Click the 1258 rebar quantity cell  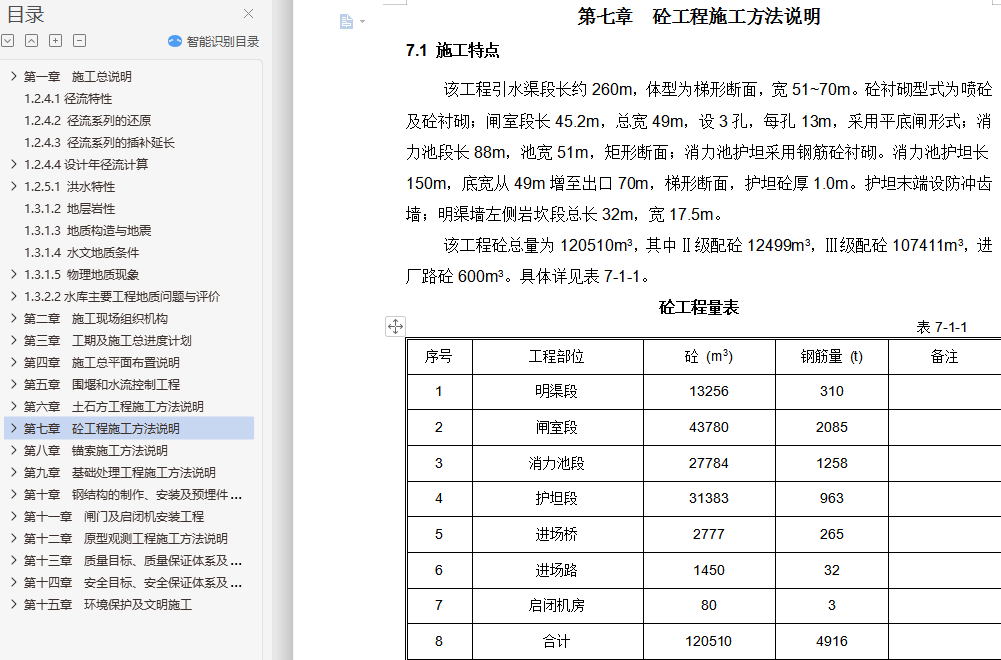[x=832, y=463]
